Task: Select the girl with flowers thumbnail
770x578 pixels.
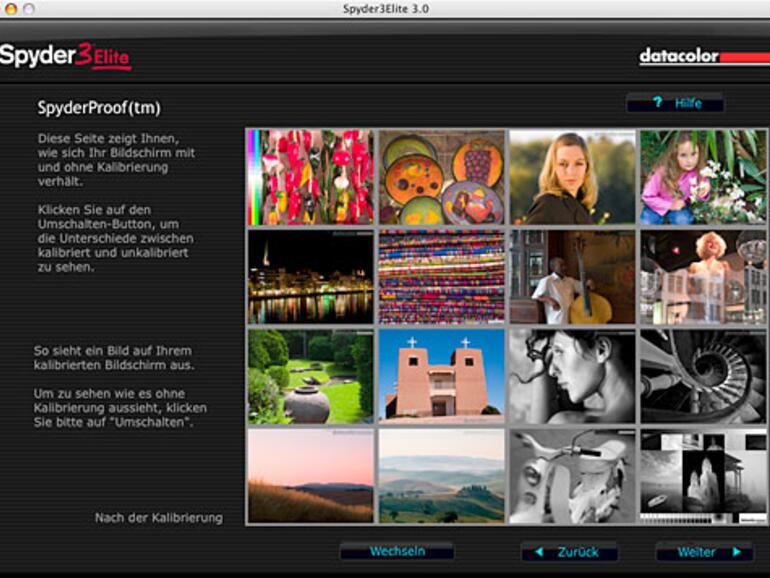Action: 703,177
